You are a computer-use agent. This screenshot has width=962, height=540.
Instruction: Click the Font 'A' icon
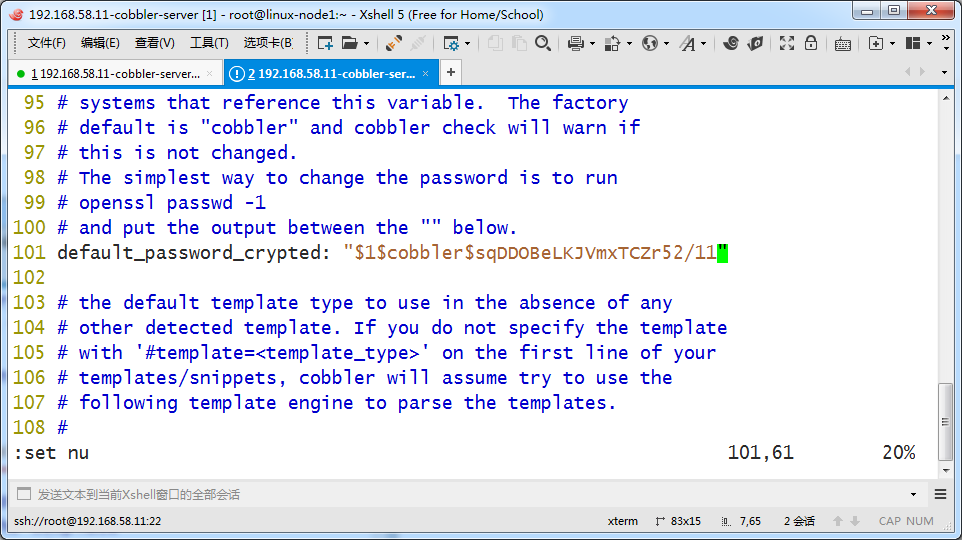(688, 43)
